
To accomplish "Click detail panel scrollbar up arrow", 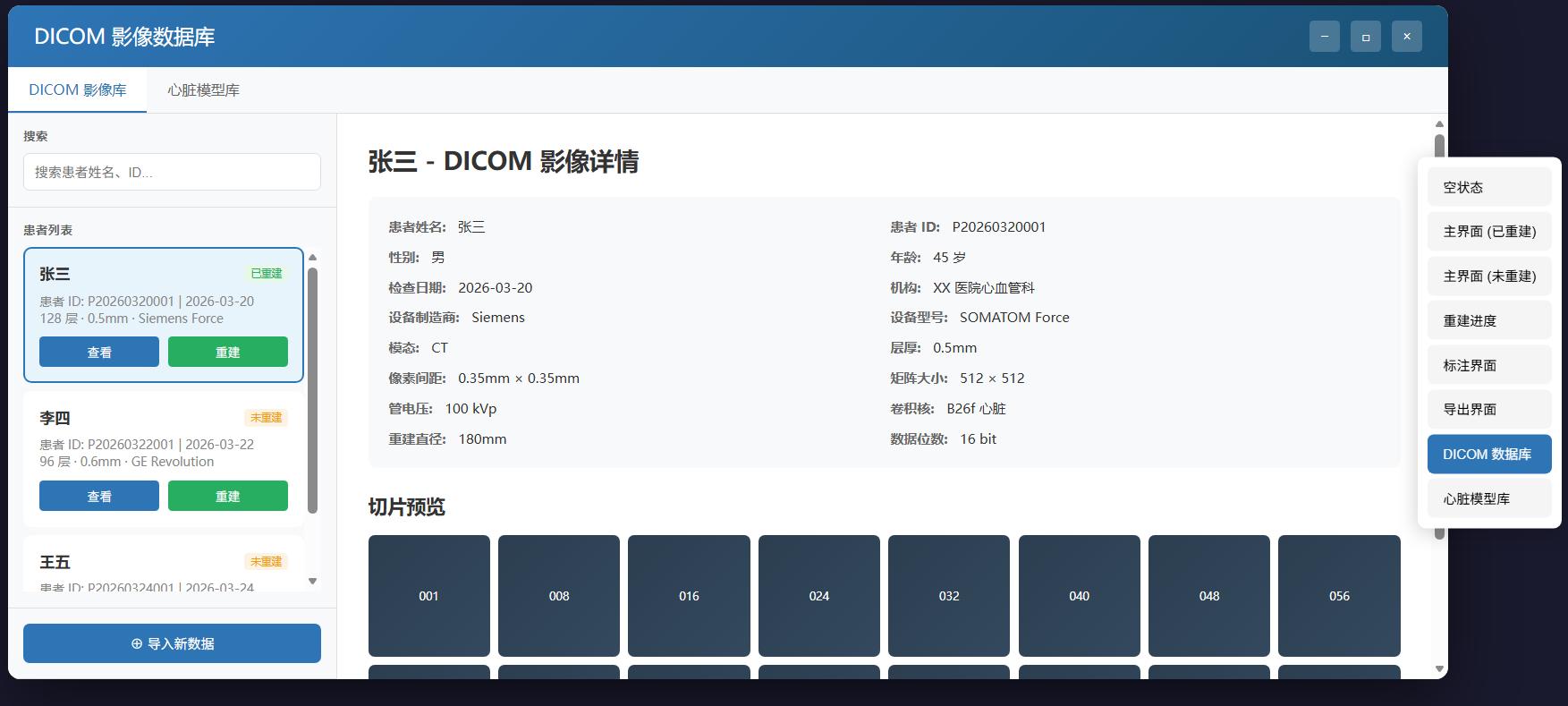I will [1439, 124].
